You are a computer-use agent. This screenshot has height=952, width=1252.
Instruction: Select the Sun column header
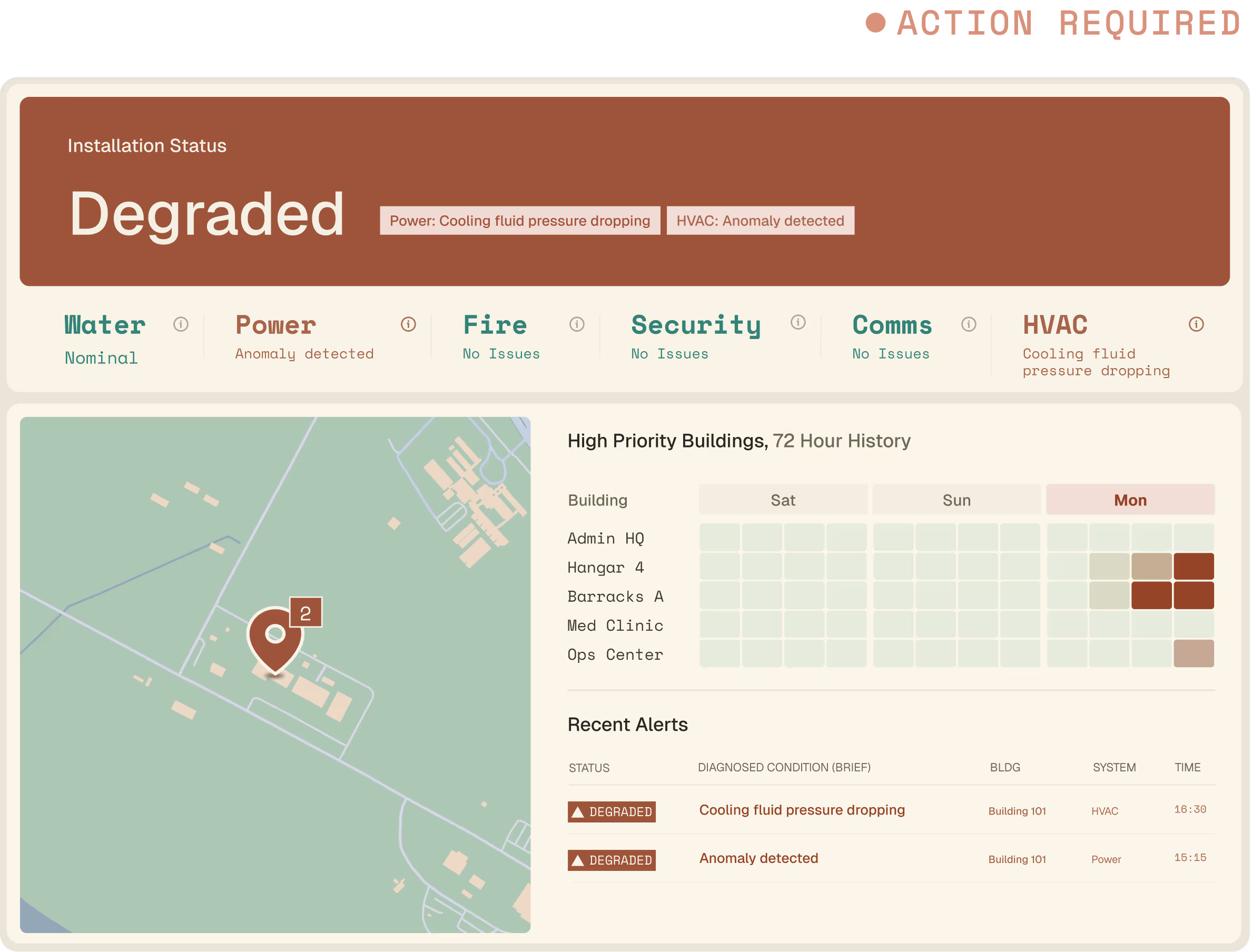pos(956,500)
